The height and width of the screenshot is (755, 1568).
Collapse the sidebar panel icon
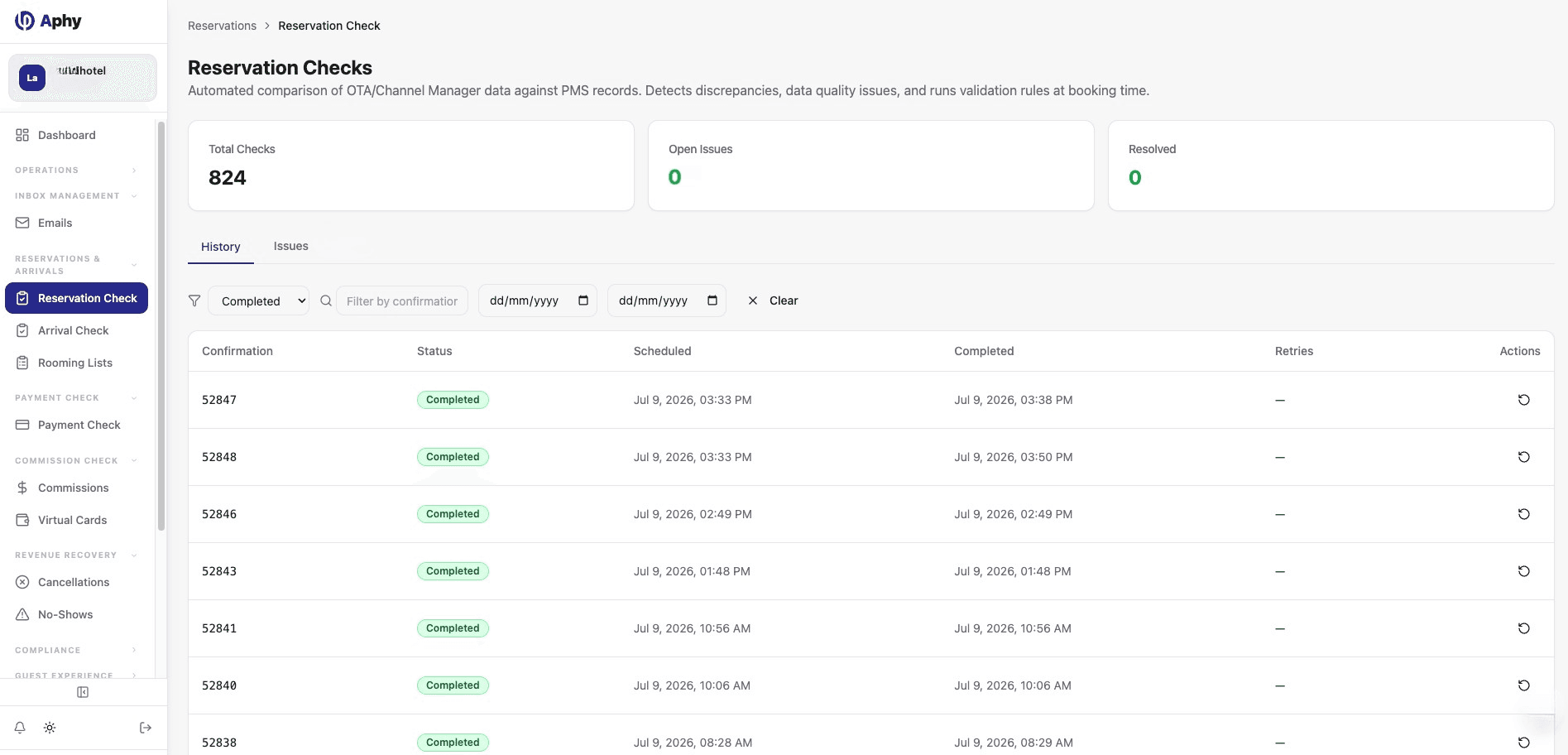pyautogui.click(x=83, y=692)
